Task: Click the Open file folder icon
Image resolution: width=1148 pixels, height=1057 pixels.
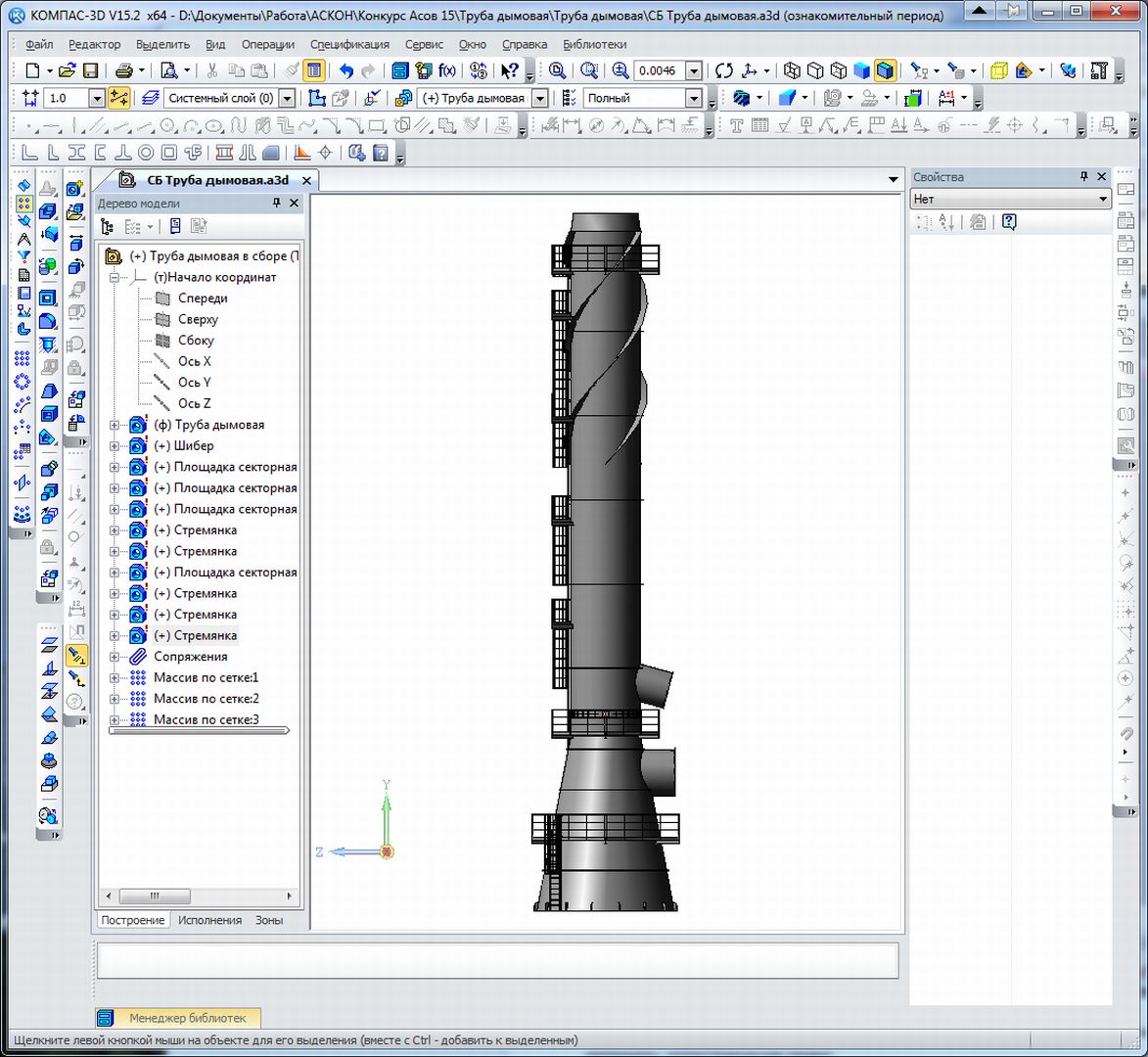Action: coord(67,70)
